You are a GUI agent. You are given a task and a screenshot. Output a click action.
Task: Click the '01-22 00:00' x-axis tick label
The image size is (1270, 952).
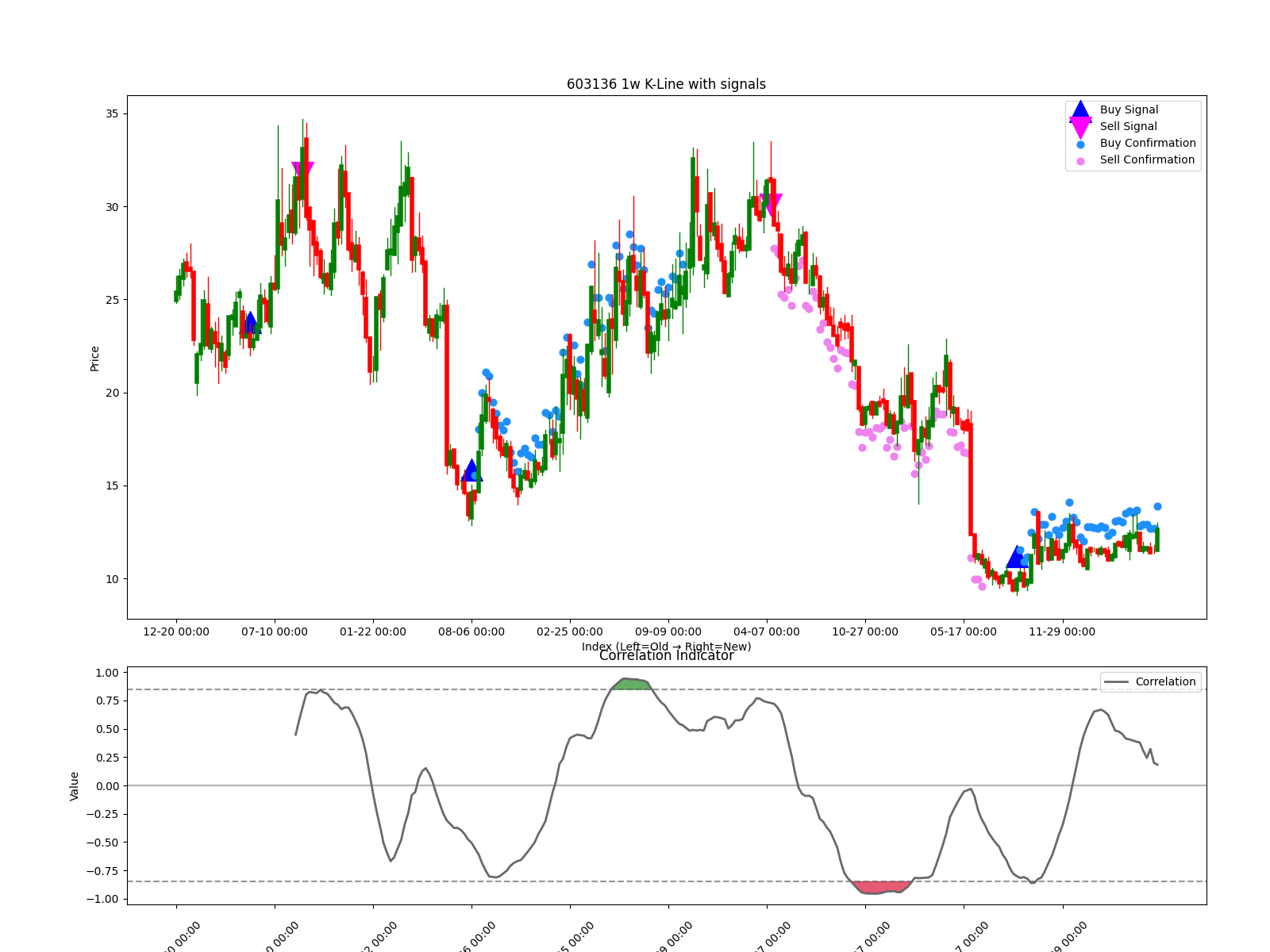373,631
